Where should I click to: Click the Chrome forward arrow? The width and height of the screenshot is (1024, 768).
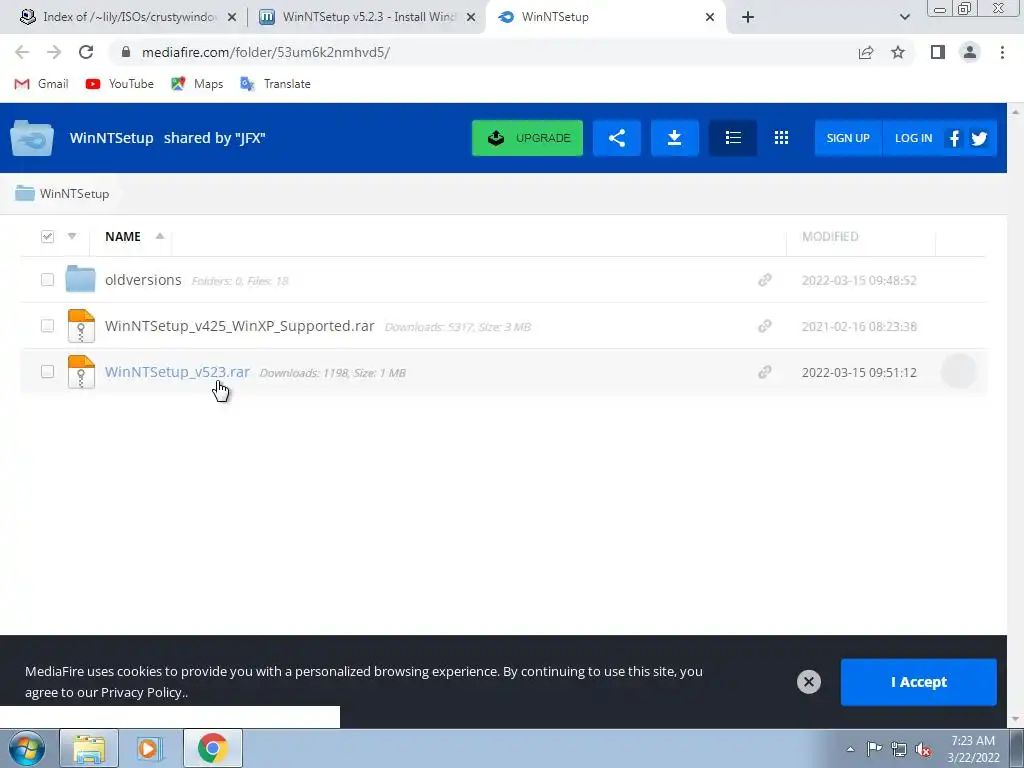tap(54, 52)
